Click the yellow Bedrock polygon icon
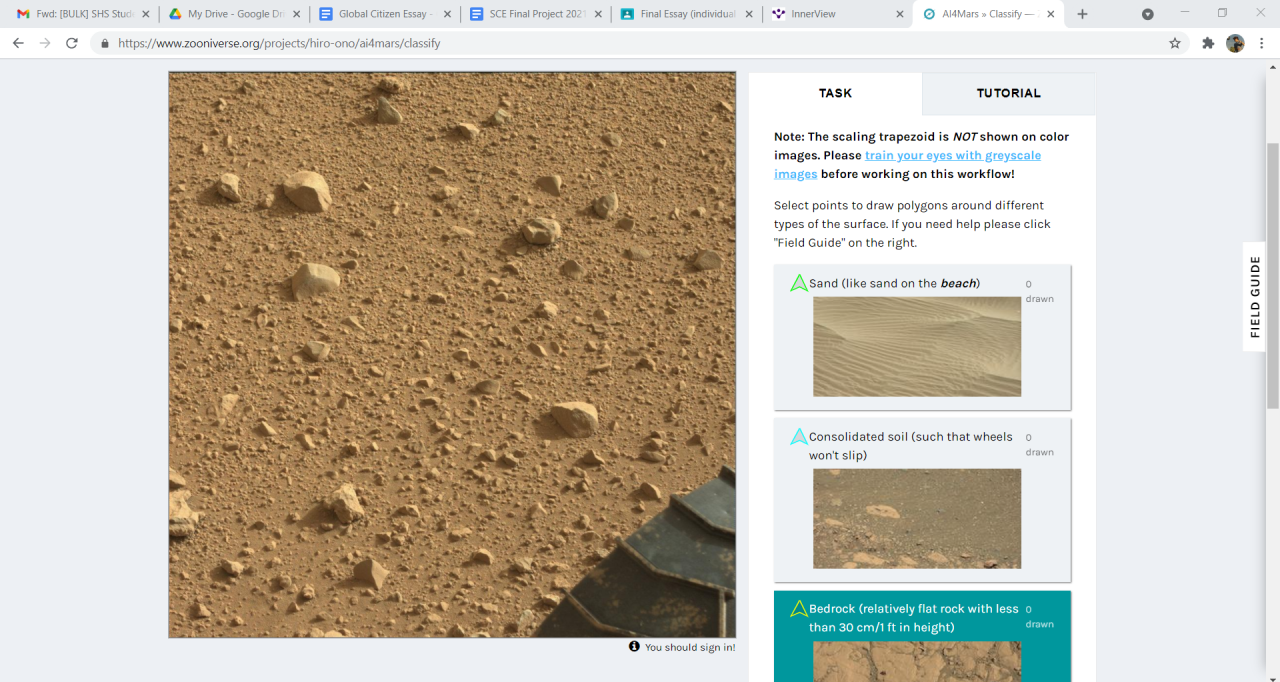This screenshot has width=1280, height=682. 799,608
